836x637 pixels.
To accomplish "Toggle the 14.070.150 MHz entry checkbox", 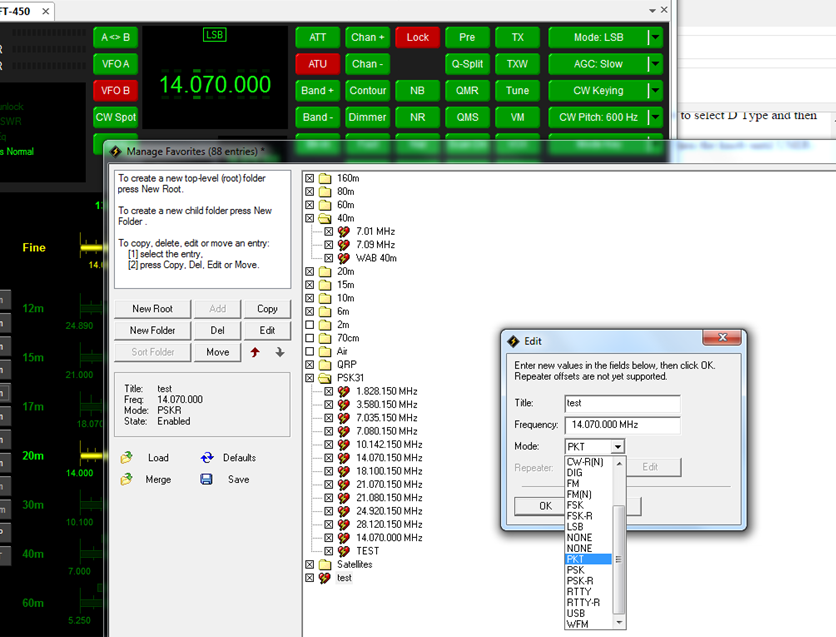I will click(328, 458).
